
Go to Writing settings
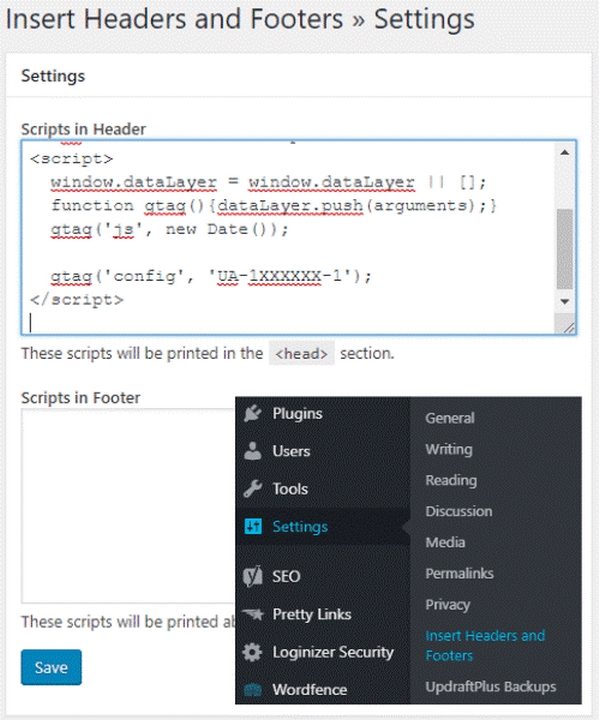click(449, 449)
